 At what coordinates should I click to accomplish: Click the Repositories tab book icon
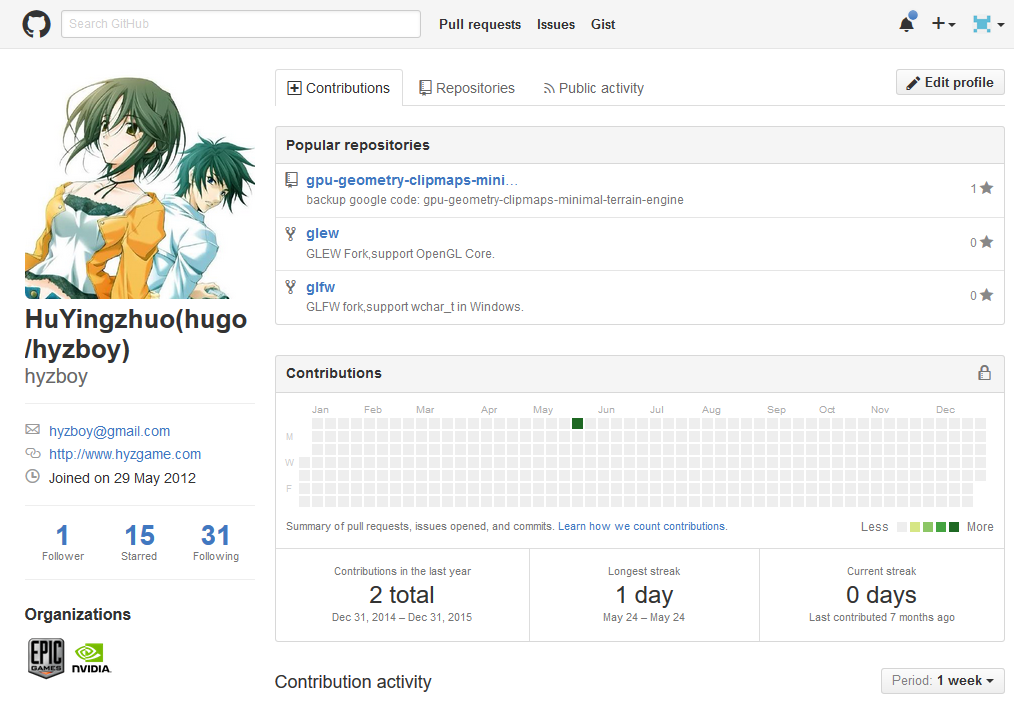click(425, 88)
